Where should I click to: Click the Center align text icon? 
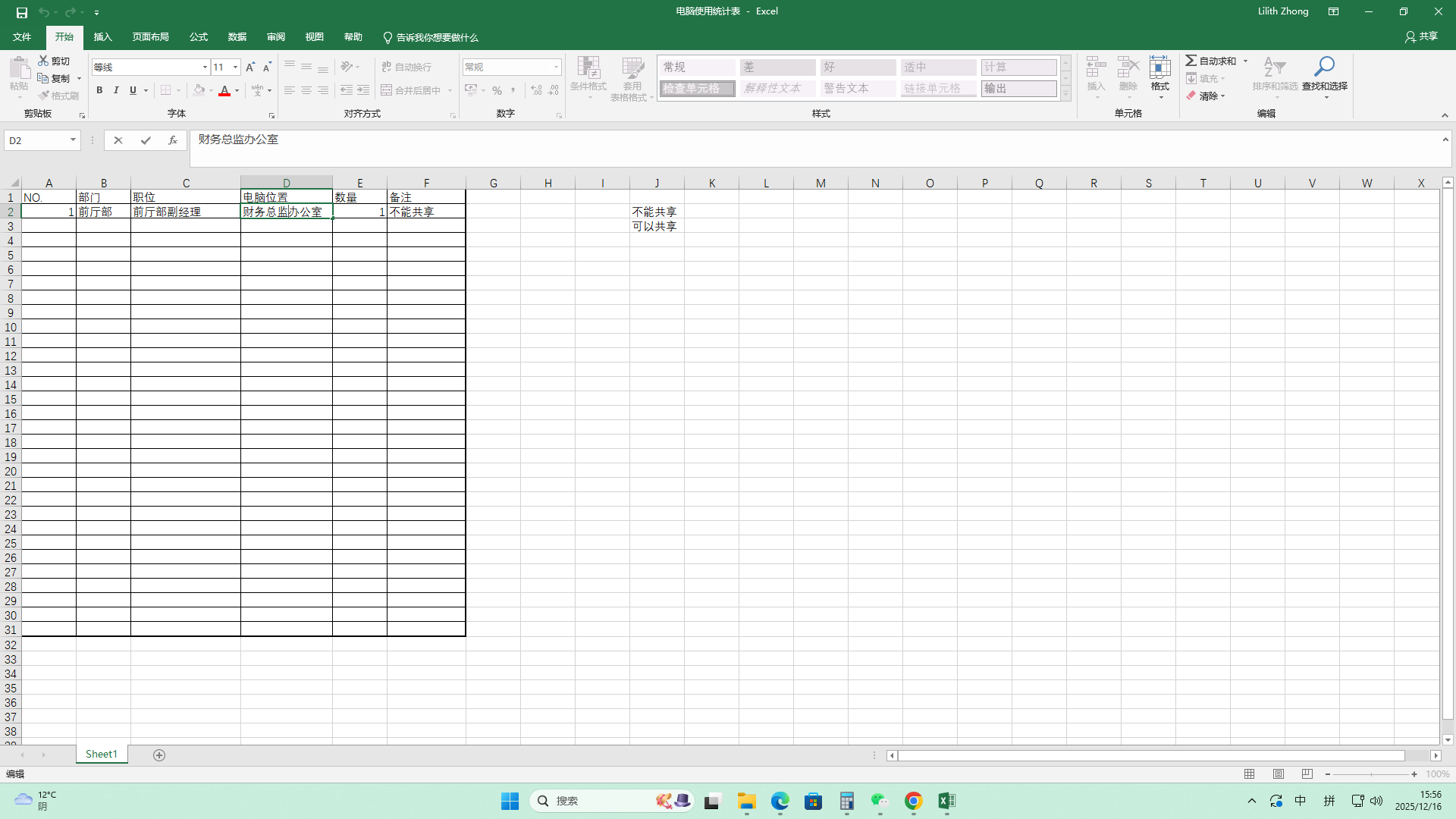[306, 90]
